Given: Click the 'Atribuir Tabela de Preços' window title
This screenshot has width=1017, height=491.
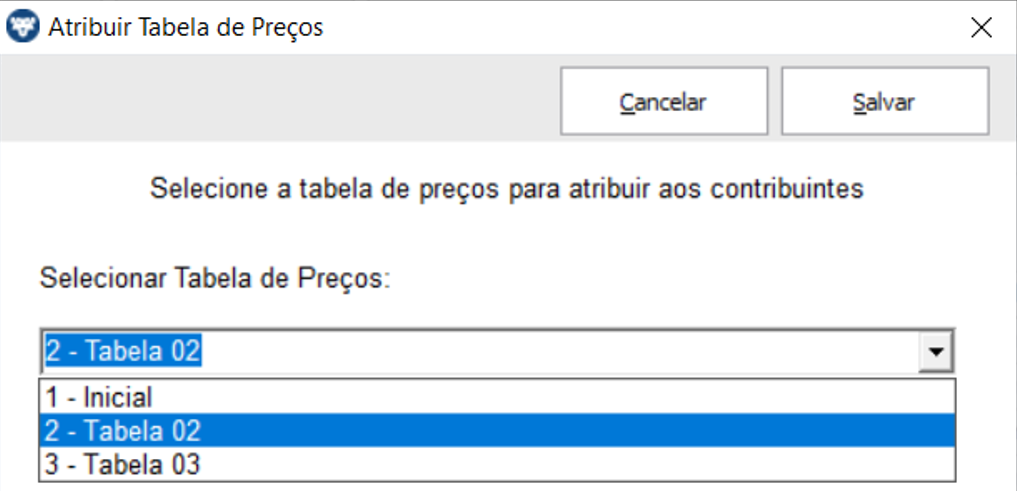Looking at the screenshot, I should [x=186, y=27].
